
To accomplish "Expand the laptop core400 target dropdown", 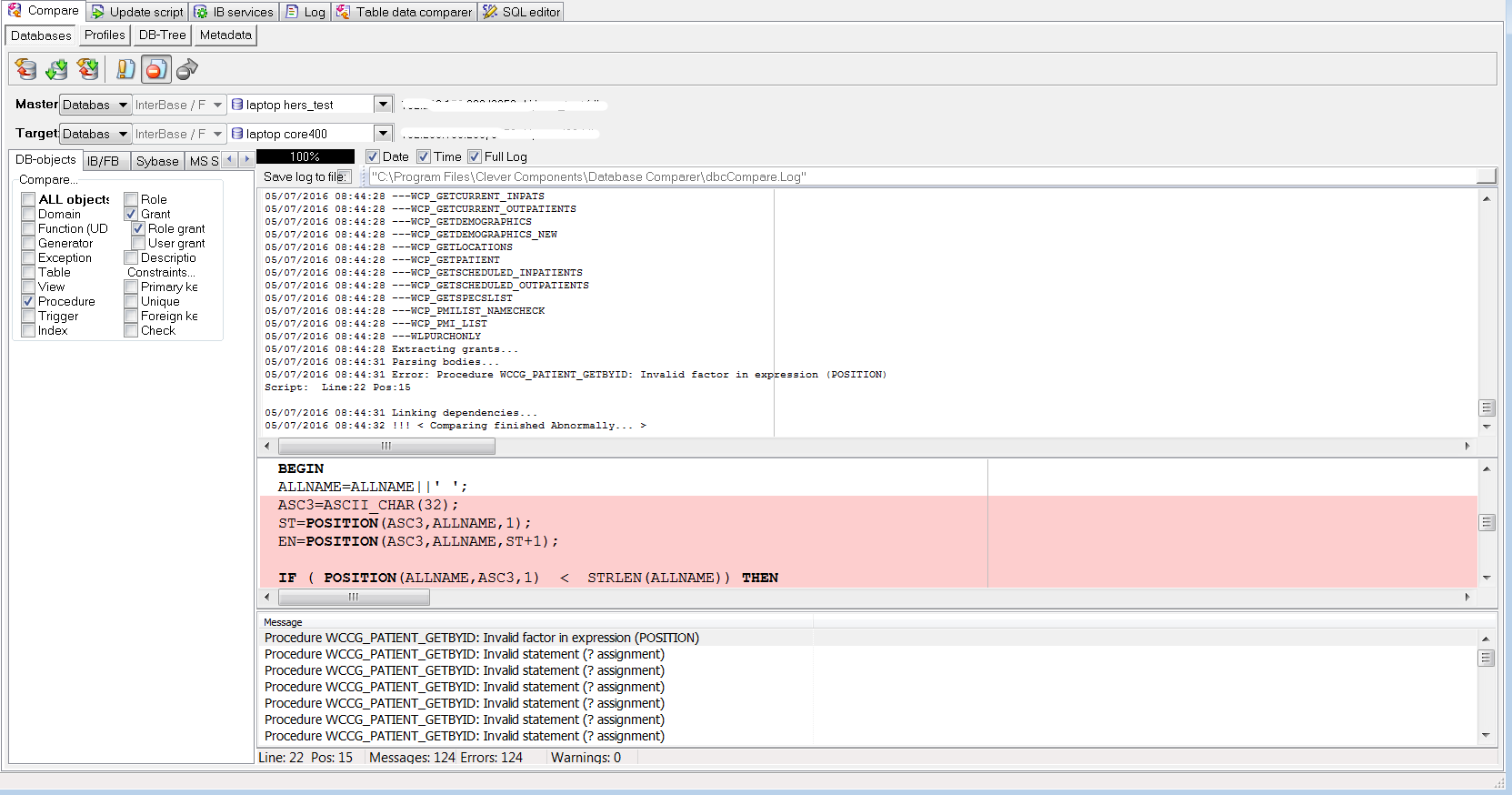I will click(x=383, y=134).
